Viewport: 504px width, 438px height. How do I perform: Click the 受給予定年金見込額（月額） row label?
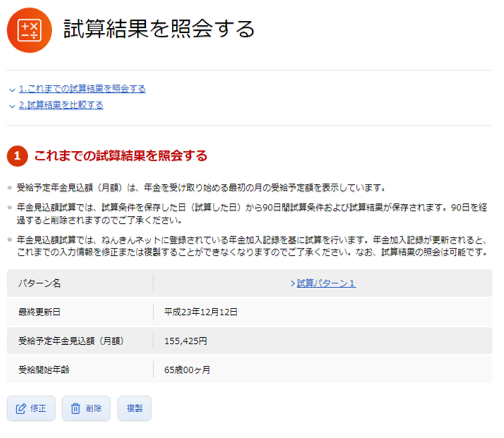71,341
